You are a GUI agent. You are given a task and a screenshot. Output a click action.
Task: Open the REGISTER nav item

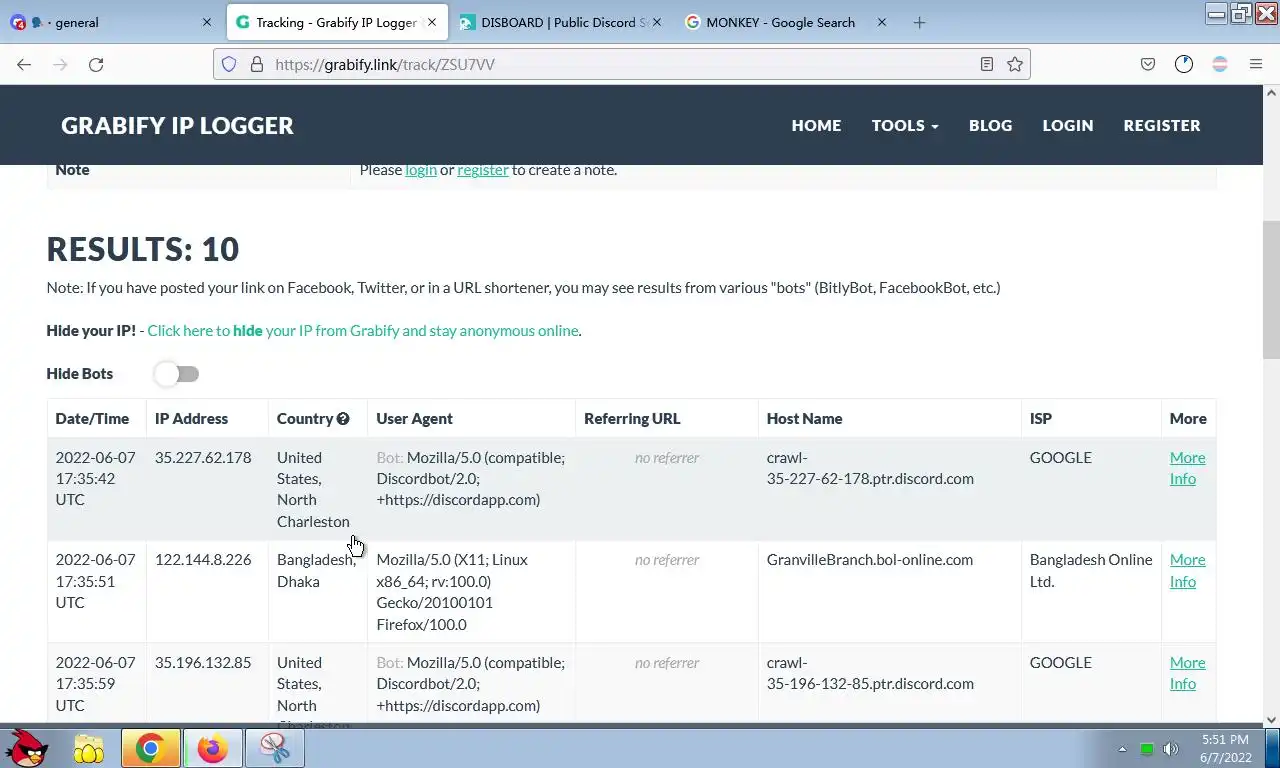1161,125
